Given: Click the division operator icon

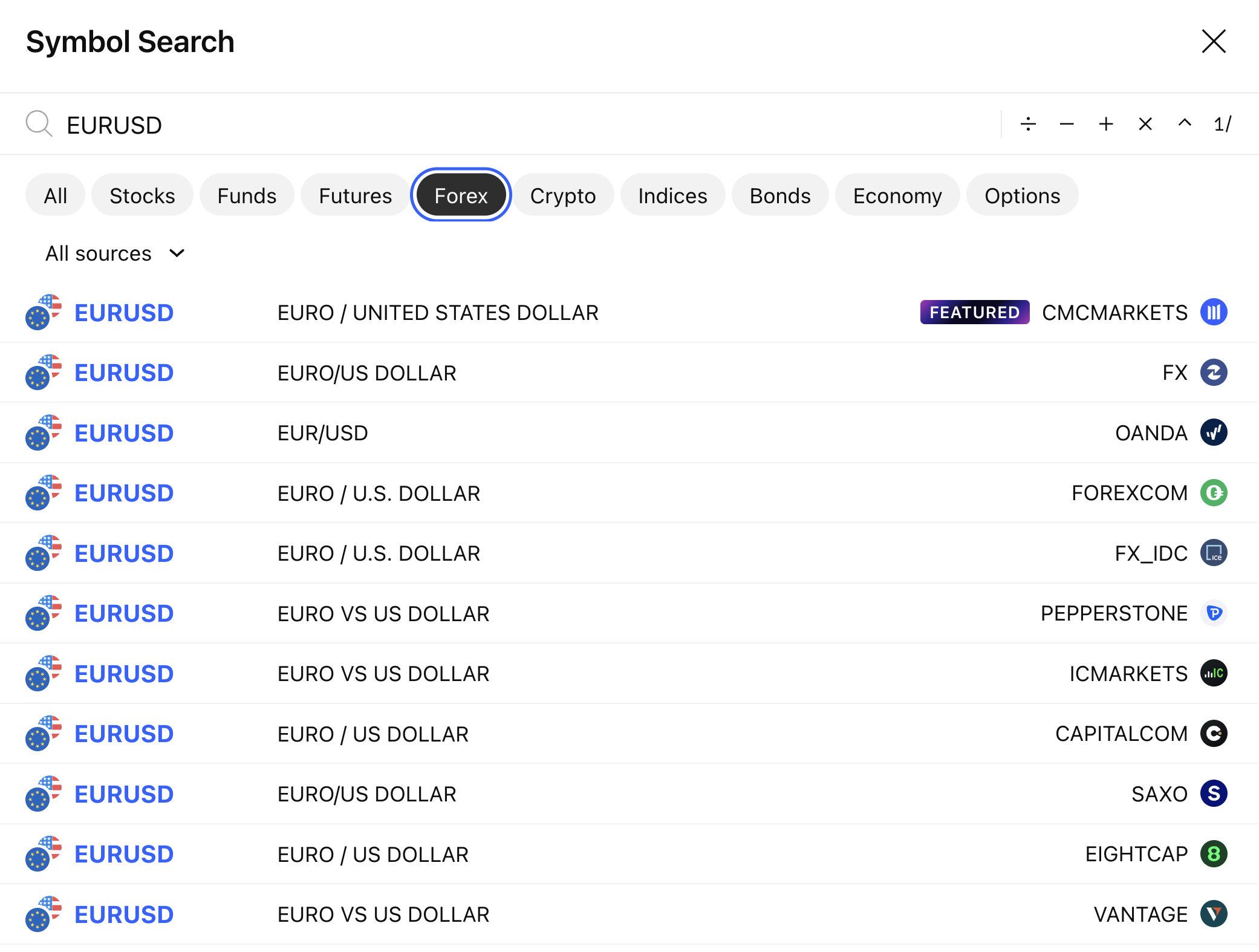Looking at the screenshot, I should click(1028, 124).
